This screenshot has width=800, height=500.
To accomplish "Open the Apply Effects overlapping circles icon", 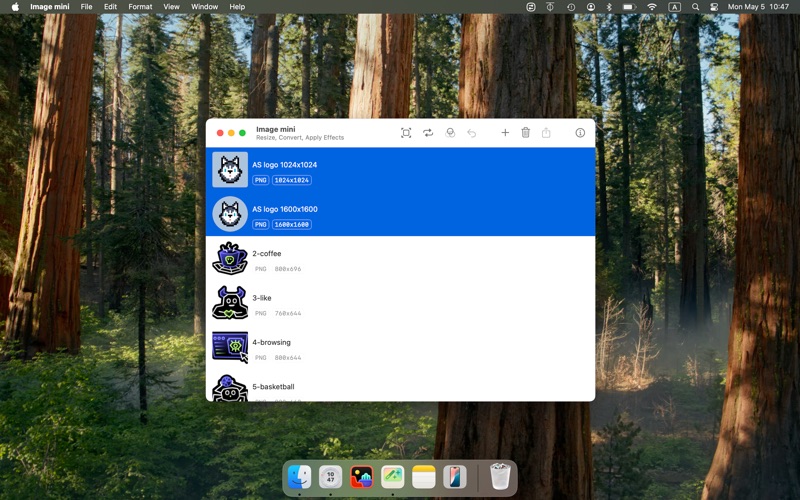I will tap(450, 133).
